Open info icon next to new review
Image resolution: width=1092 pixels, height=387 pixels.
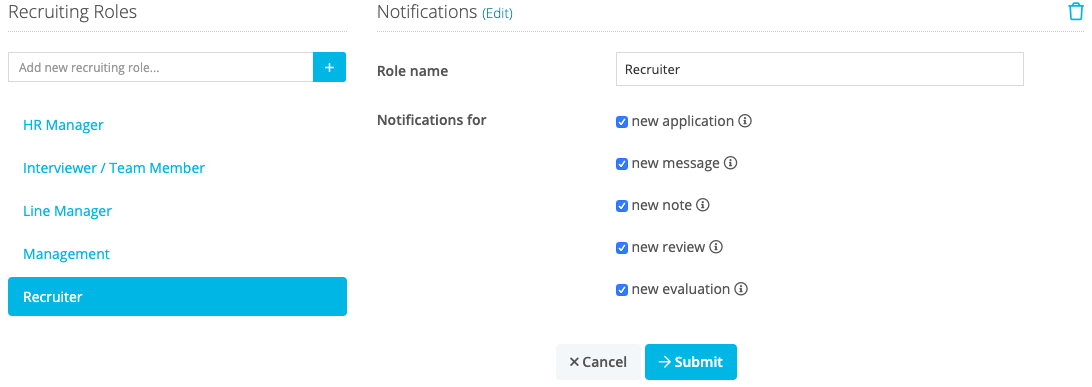716,247
